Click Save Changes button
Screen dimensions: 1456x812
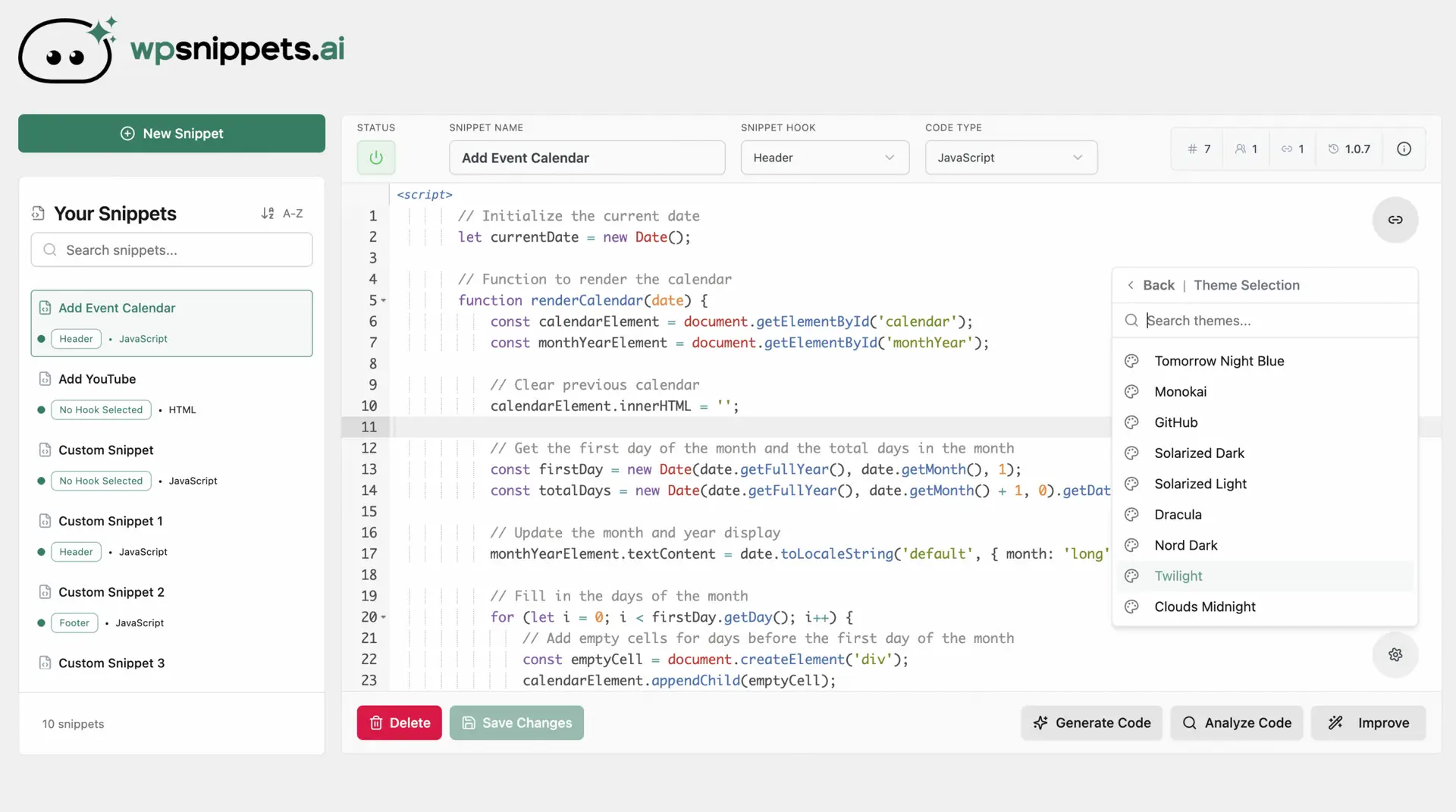pos(516,723)
